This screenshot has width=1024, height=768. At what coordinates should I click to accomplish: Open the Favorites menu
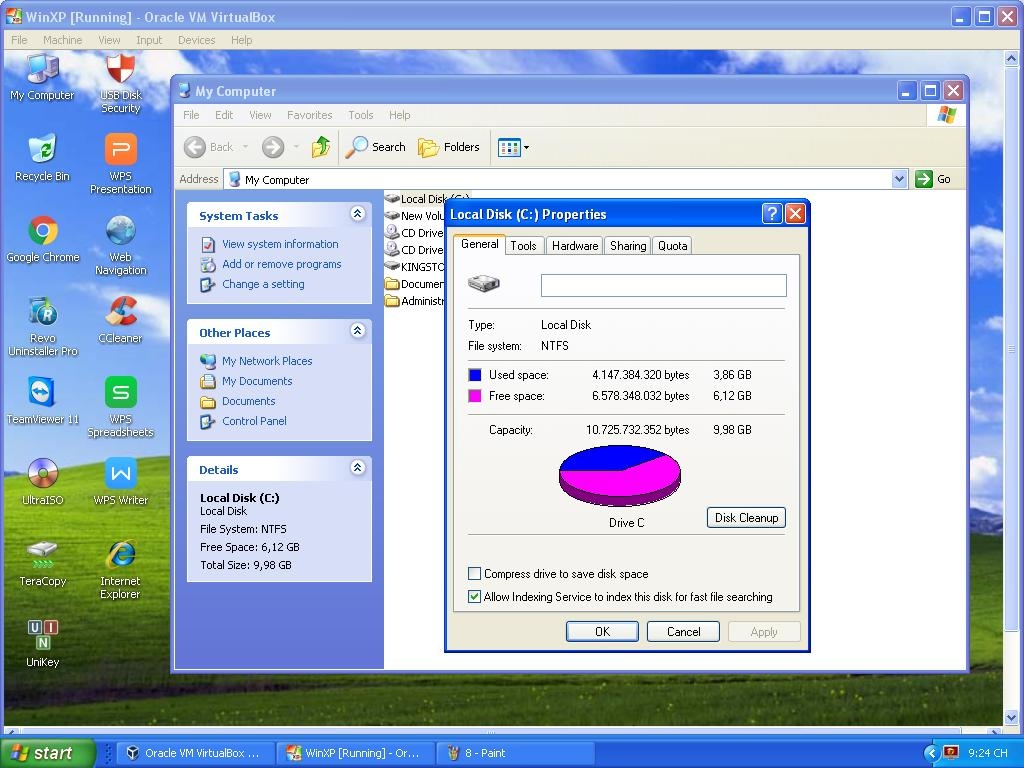point(309,115)
